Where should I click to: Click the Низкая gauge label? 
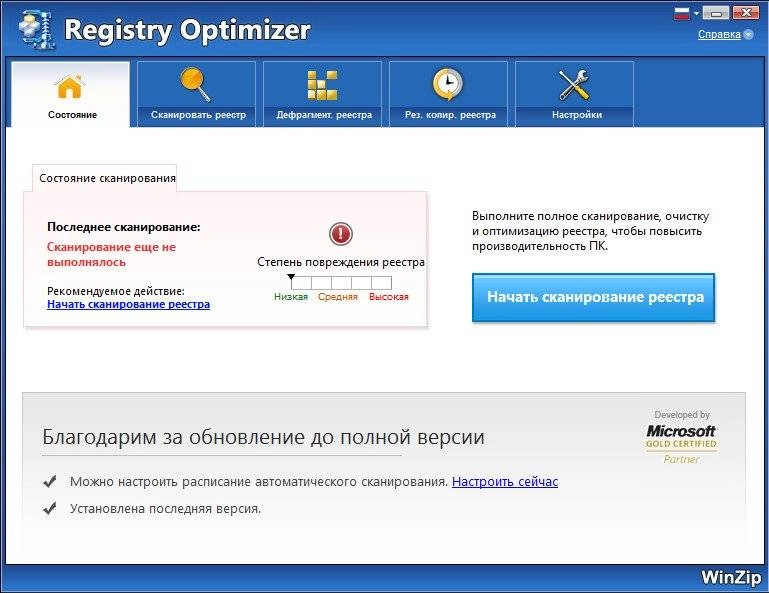(291, 297)
